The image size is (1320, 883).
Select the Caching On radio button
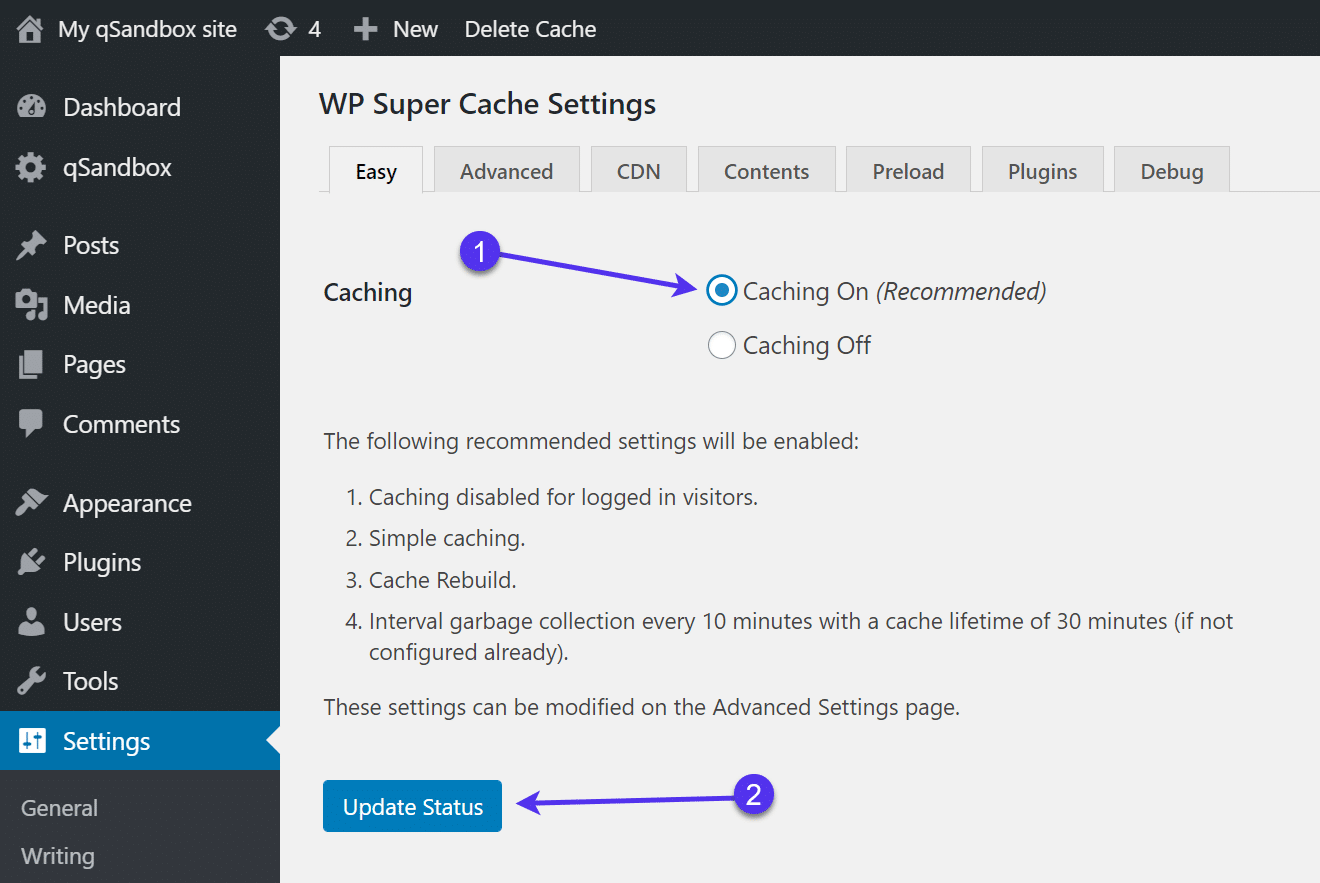point(721,291)
